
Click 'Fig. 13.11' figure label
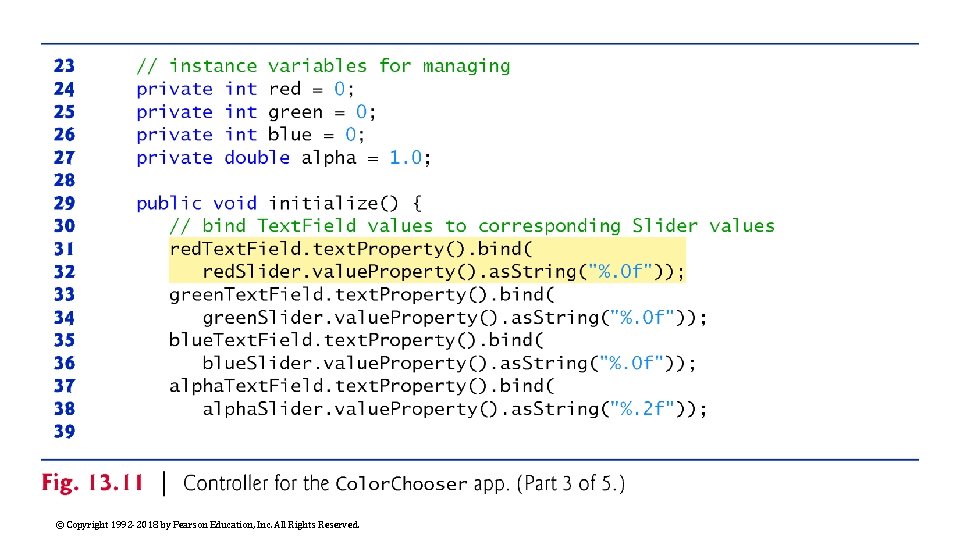tap(92, 482)
